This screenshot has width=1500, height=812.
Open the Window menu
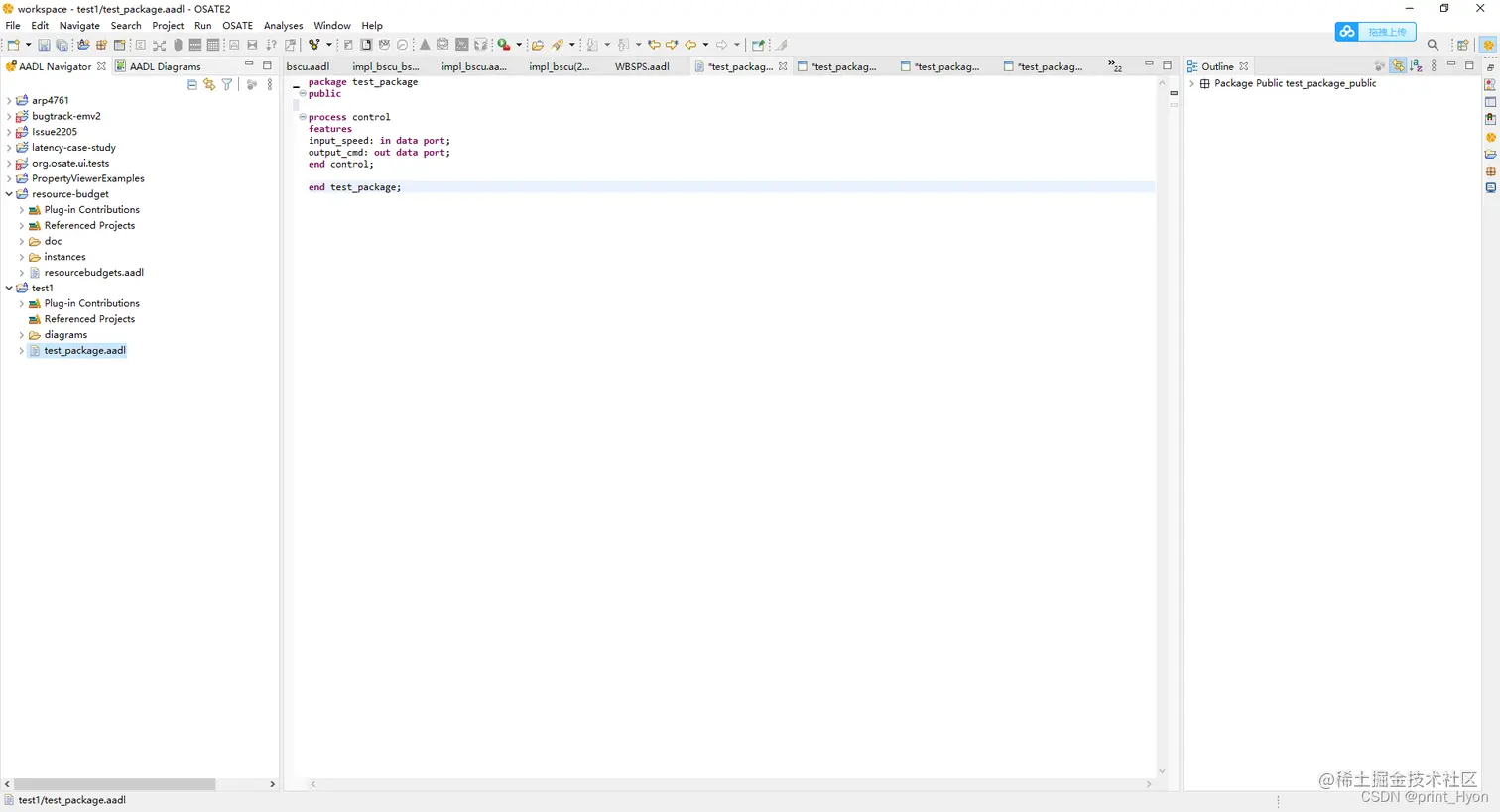pos(332,26)
